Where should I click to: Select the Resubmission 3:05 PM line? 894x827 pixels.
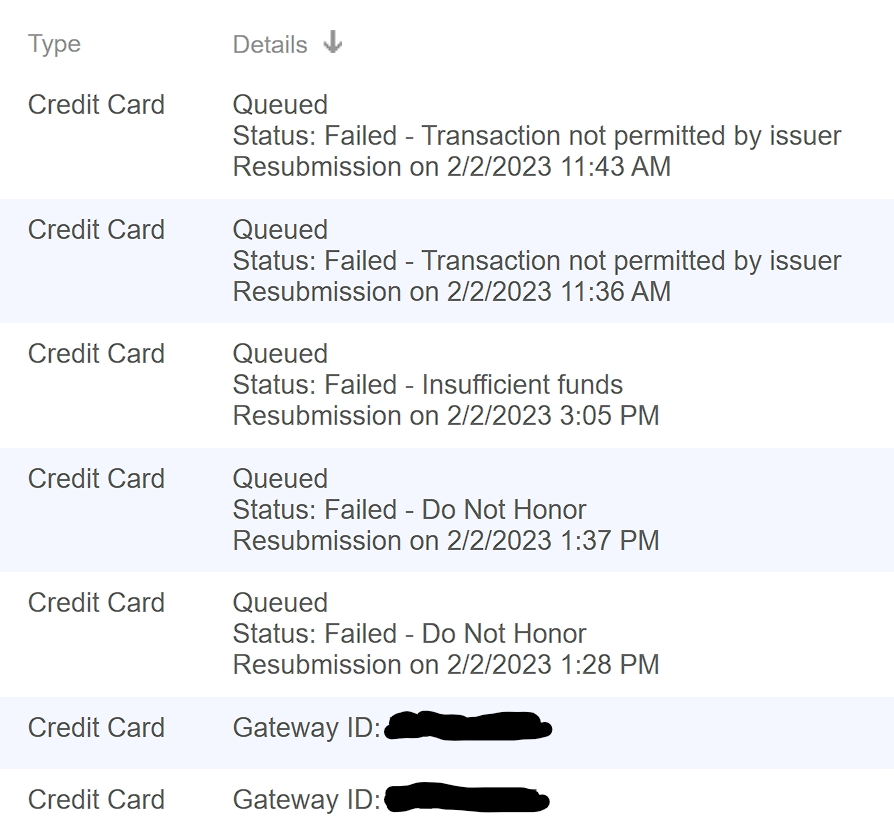coord(445,416)
